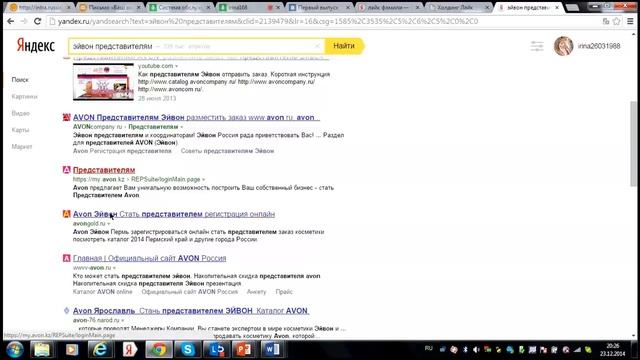Open Yandex search settings sliders icon
This screenshot has height=360, width=640.
[x=537, y=46]
